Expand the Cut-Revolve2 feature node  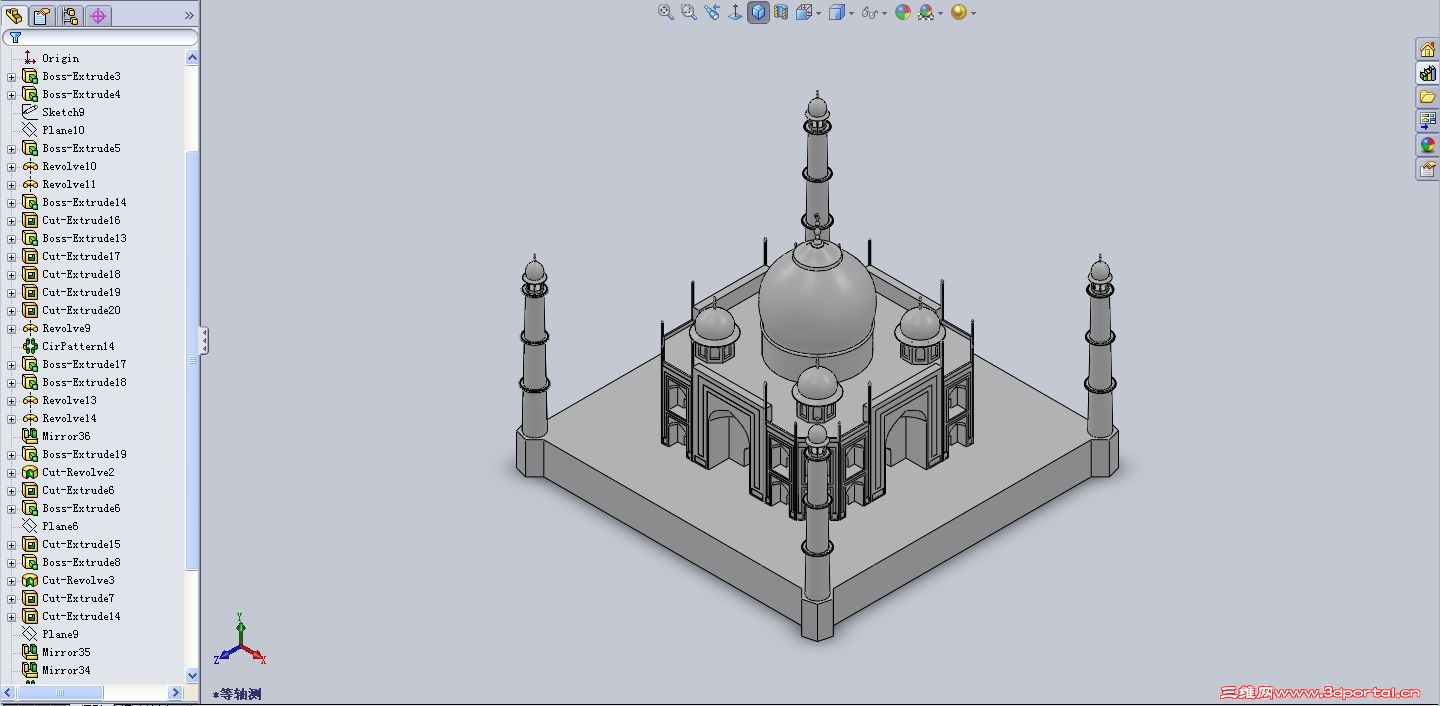(12, 473)
